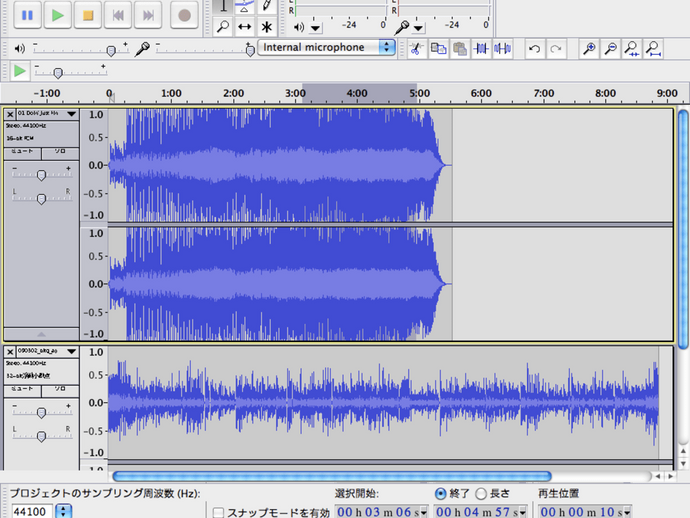Select the asterisk Multi-tool mode
Viewport: 690px width, 518px height.
coord(266,27)
